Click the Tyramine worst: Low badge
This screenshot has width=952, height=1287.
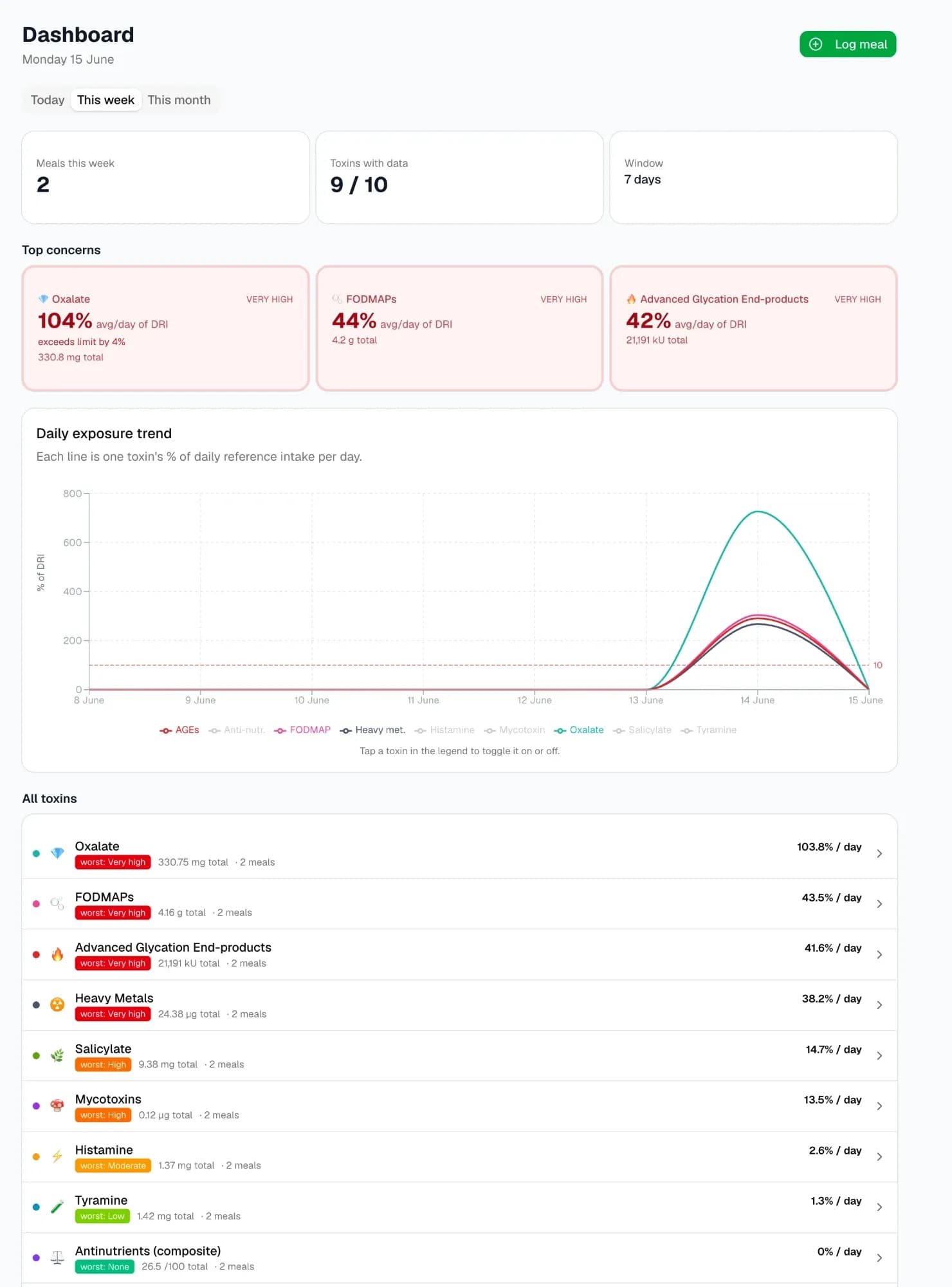click(102, 1216)
